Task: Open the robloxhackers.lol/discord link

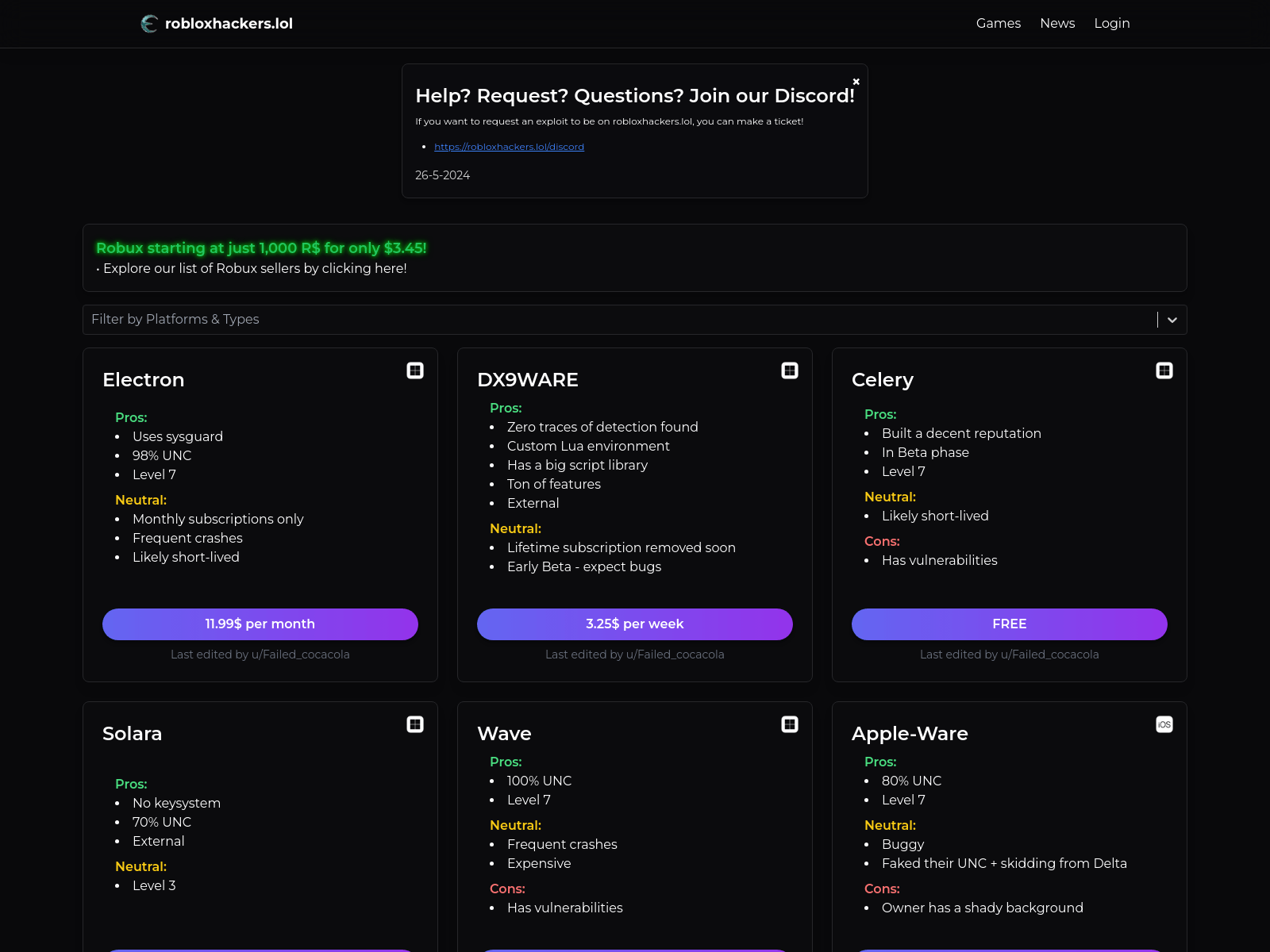Action: tap(509, 147)
